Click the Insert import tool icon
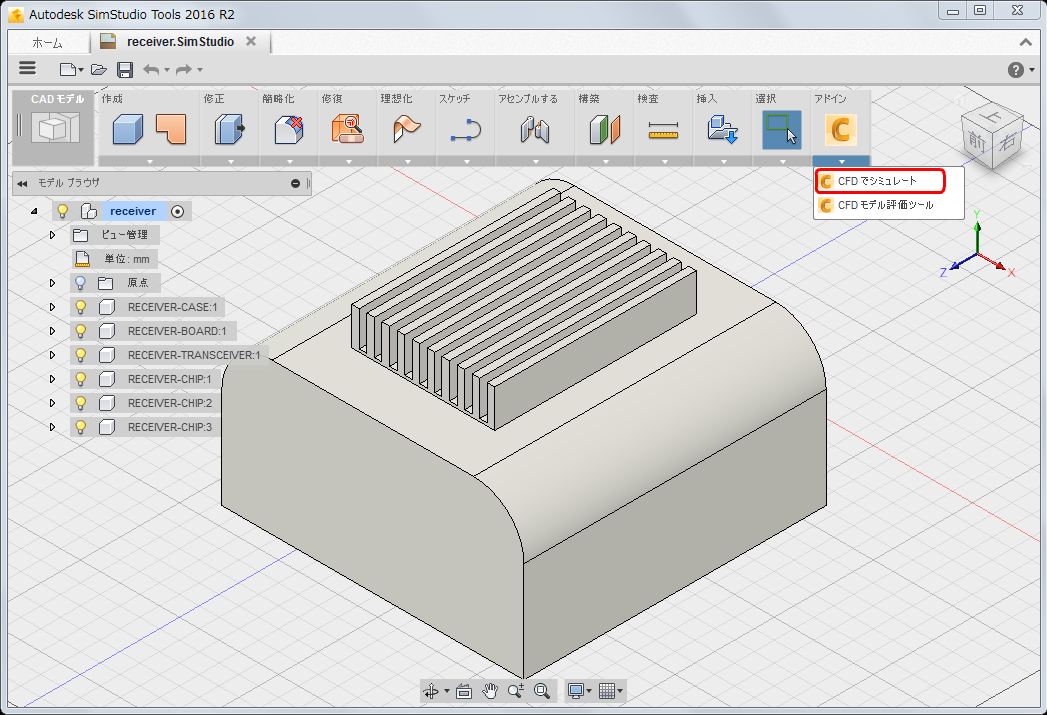The image size is (1047, 715). pos(722,130)
